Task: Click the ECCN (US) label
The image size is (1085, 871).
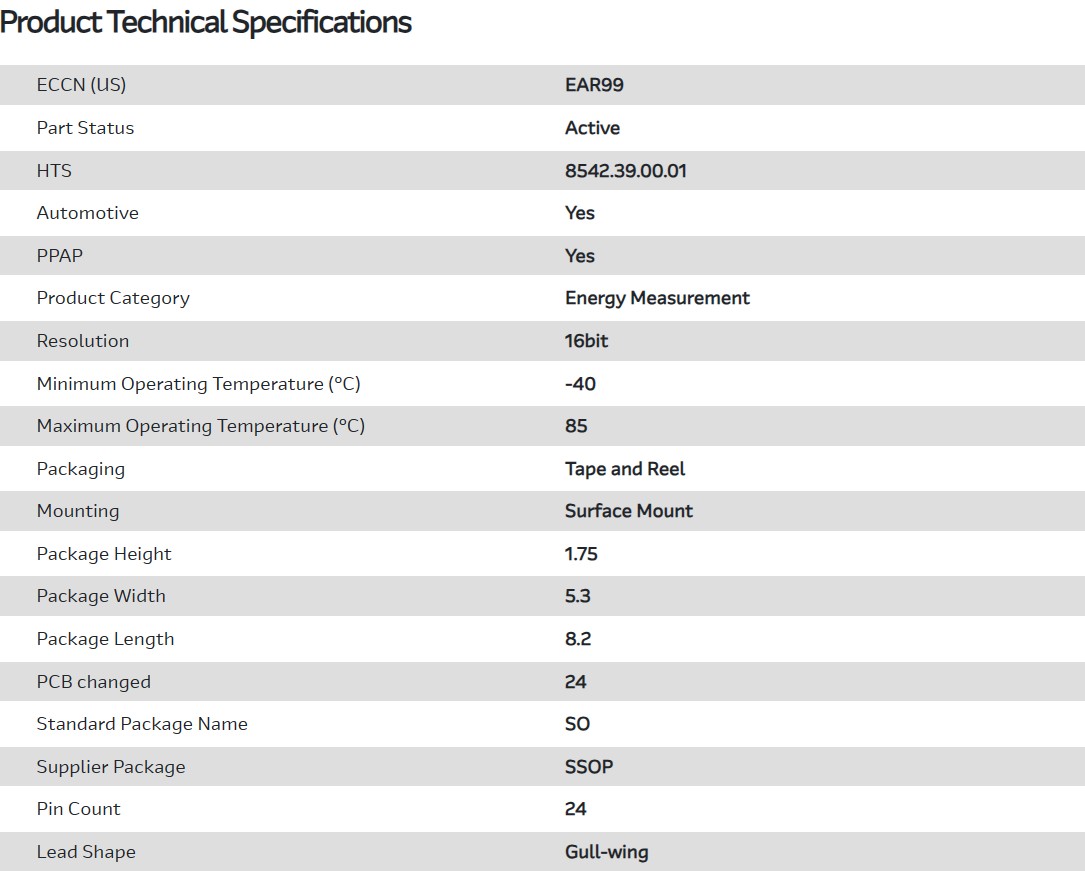Action: coord(81,85)
